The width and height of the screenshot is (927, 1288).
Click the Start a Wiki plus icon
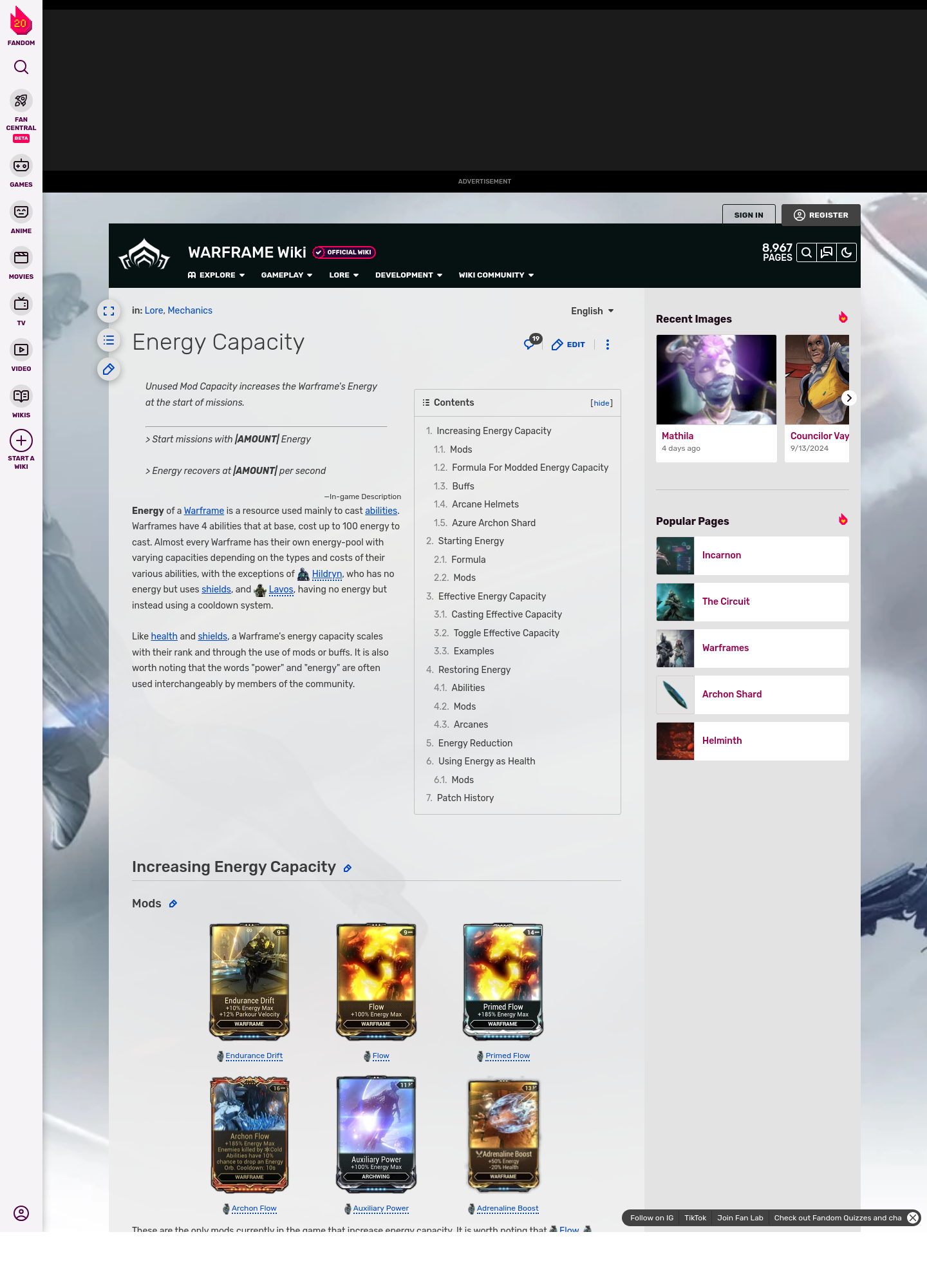pos(21,441)
